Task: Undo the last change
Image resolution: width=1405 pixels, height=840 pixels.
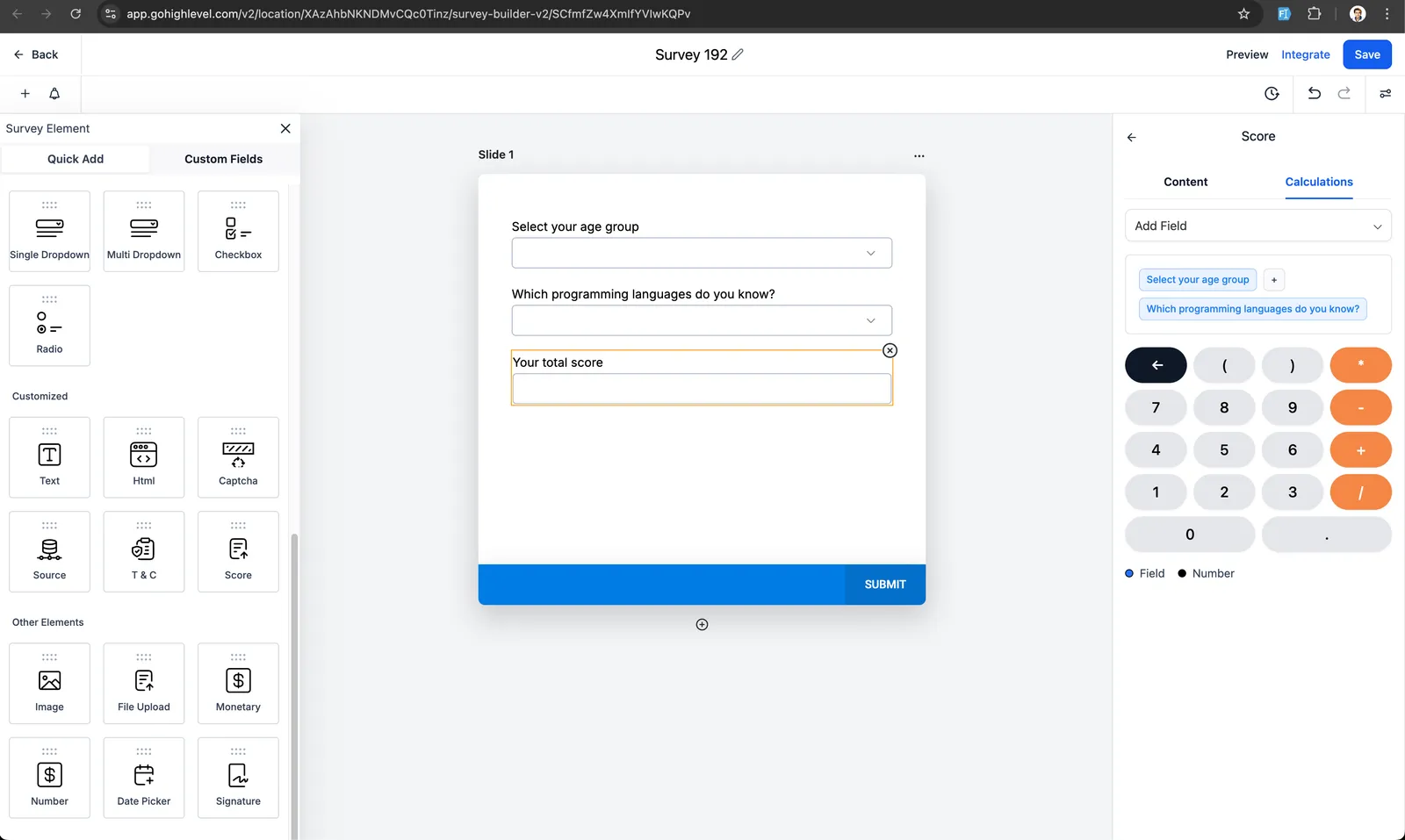Action: click(x=1314, y=94)
